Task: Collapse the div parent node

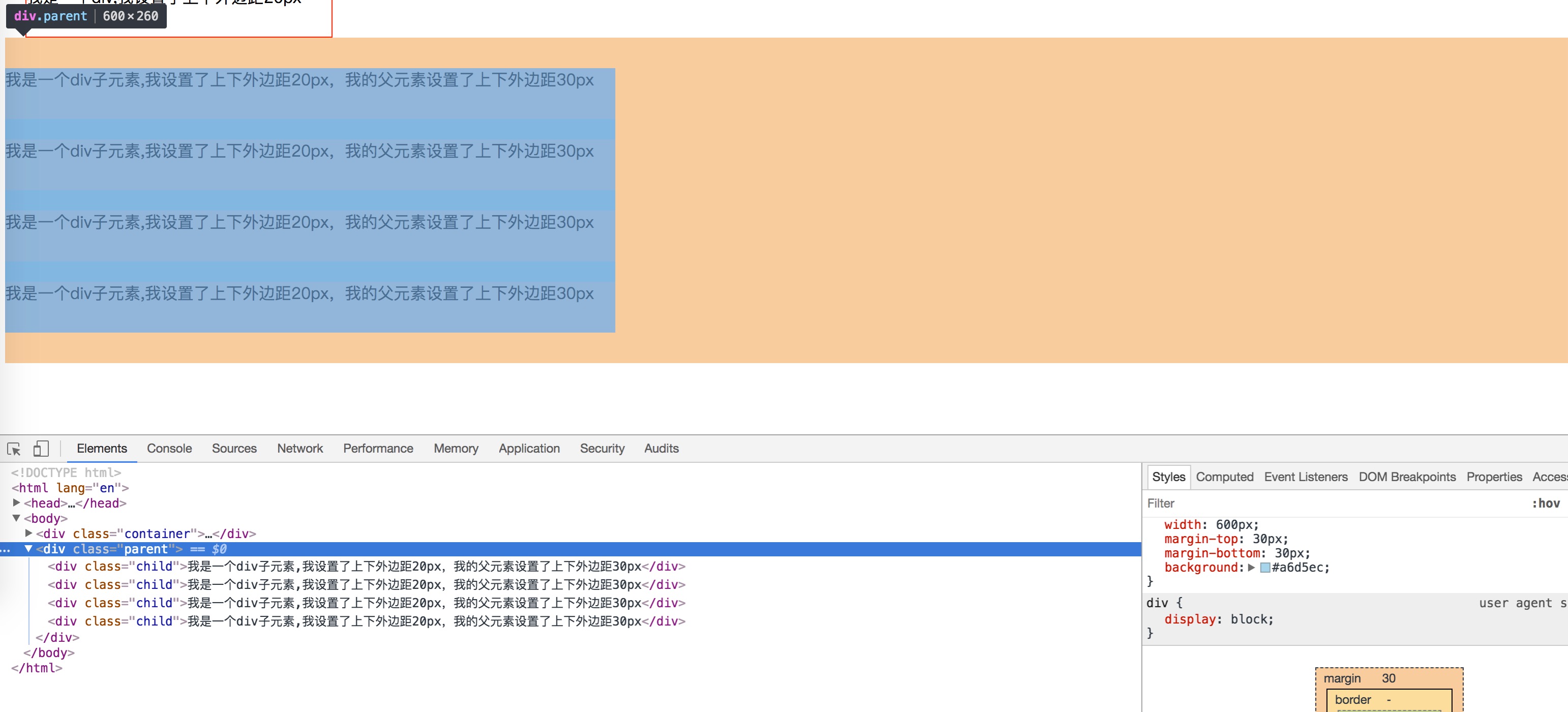Action: click(x=28, y=549)
